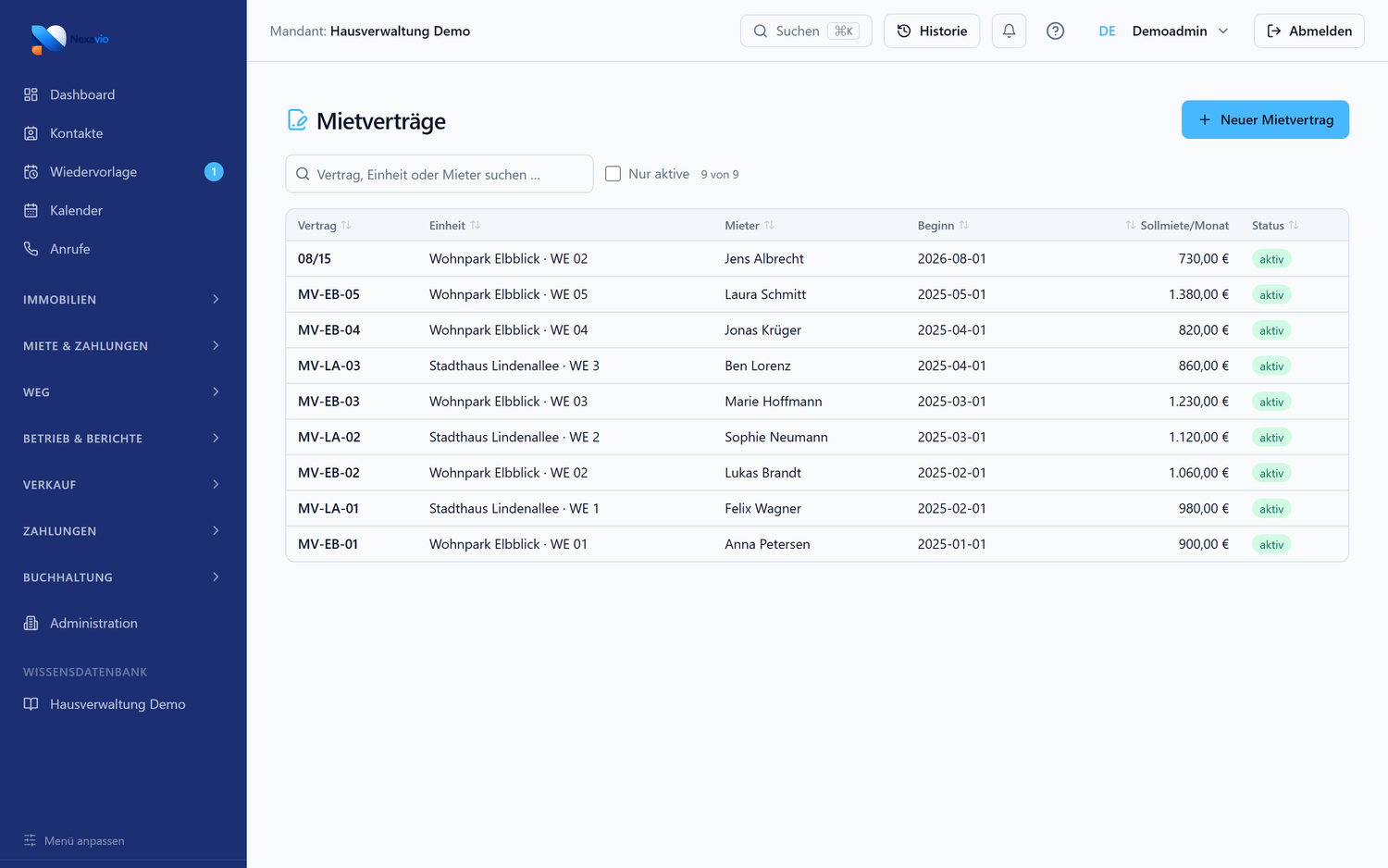Screen dimensions: 1388x868
Task: Click tenant Jonas Krüger
Action: click(762, 330)
